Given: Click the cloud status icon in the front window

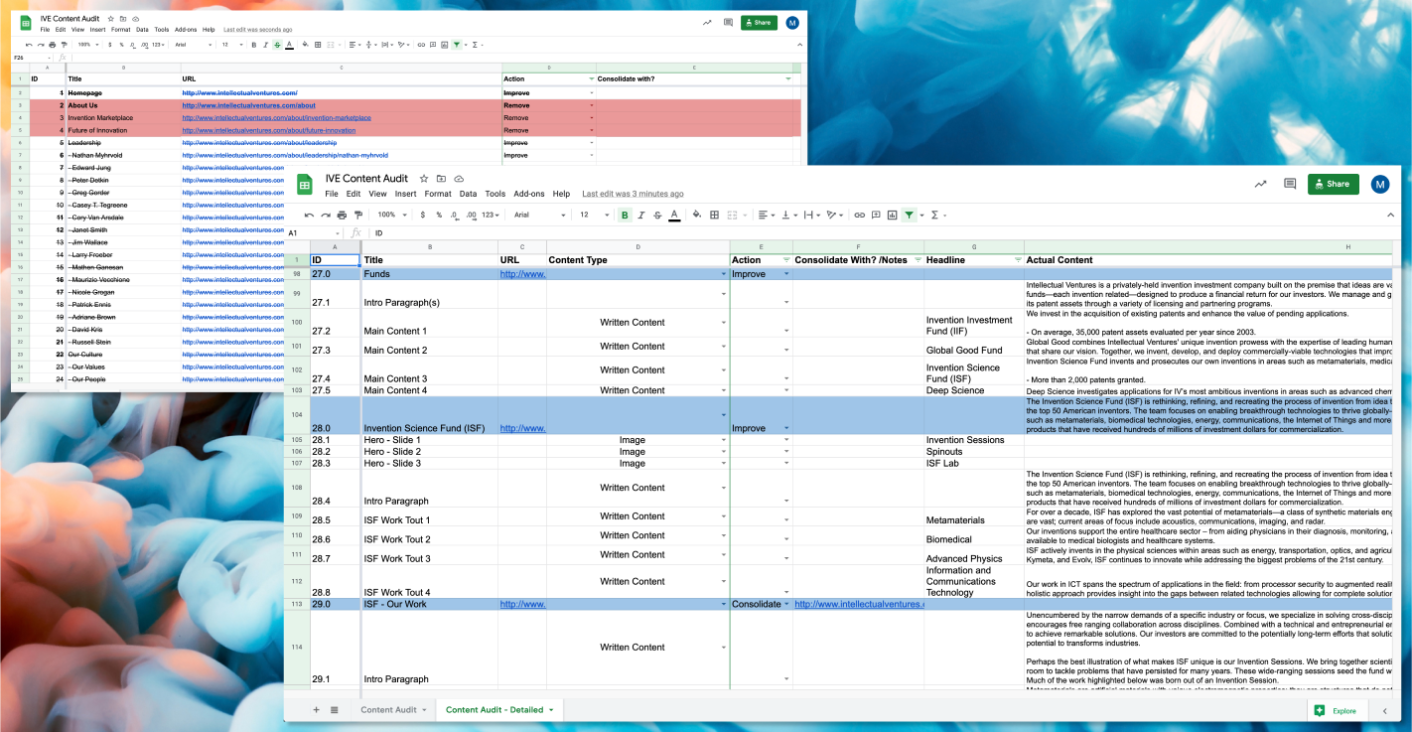Looking at the screenshot, I should point(458,178).
